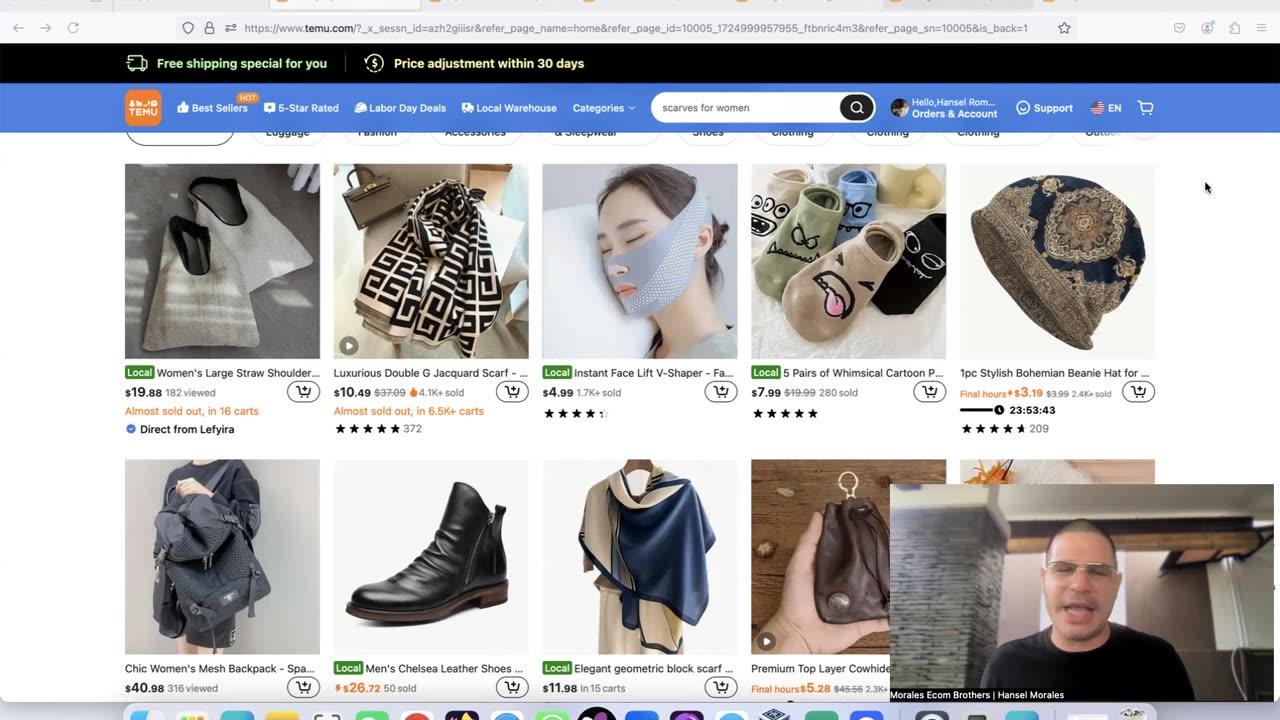Click the user avatar beside Orders & Account
The width and height of the screenshot is (1280, 720).
(899, 108)
